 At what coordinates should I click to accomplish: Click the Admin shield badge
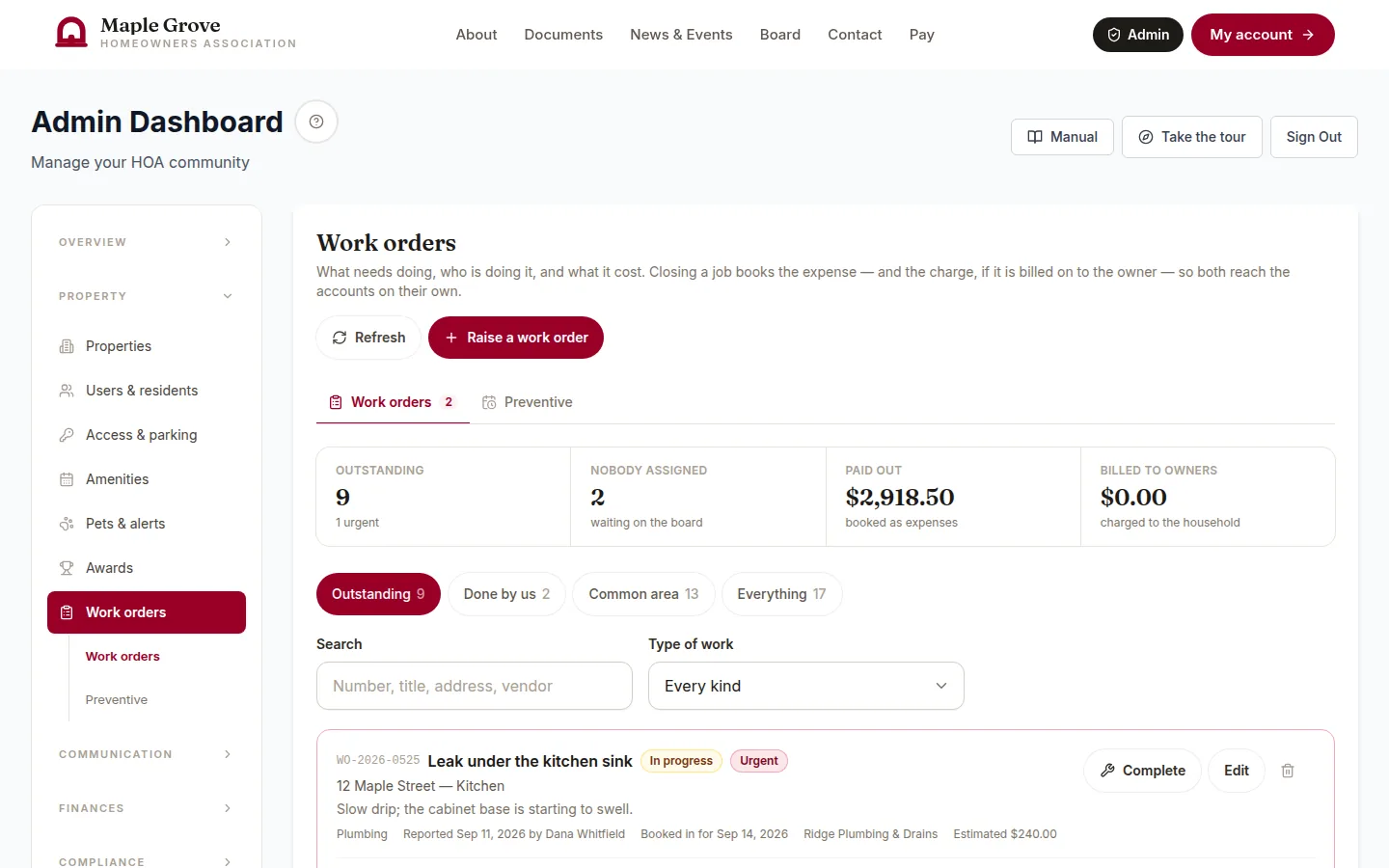pyautogui.click(x=1137, y=35)
